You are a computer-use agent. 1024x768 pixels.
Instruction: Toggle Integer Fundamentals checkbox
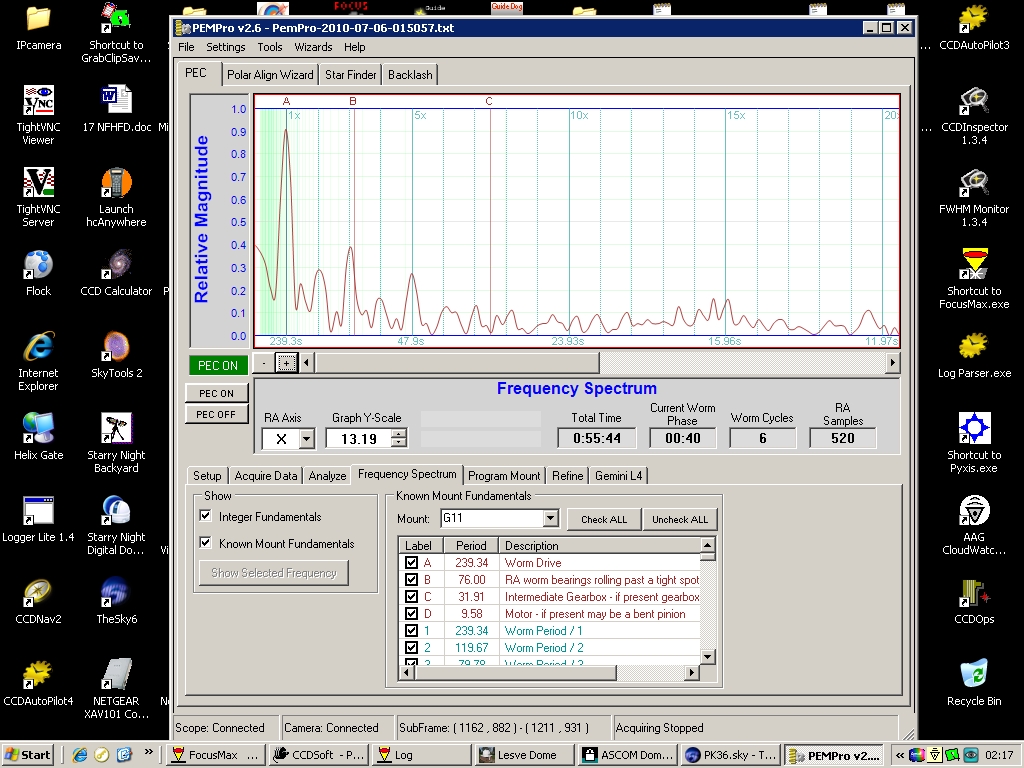[x=206, y=516]
